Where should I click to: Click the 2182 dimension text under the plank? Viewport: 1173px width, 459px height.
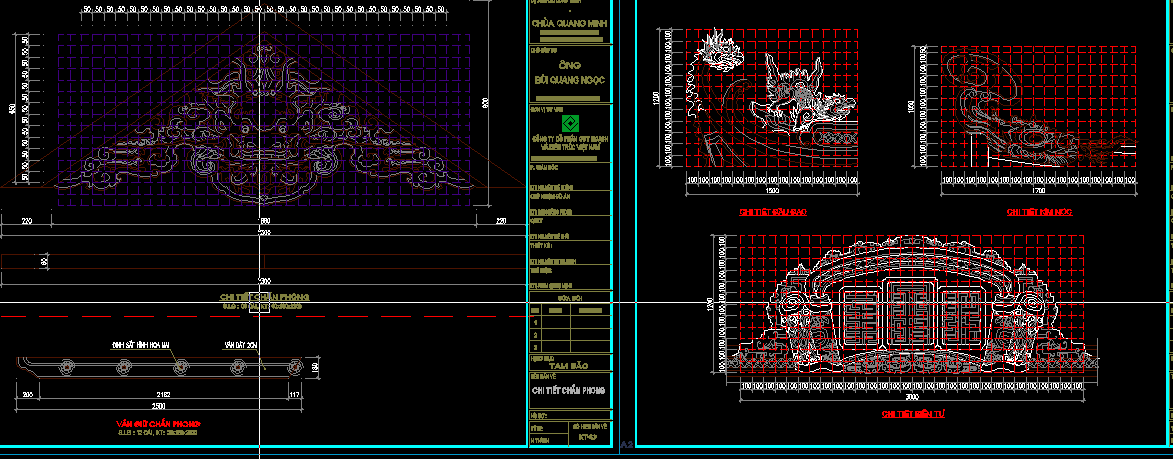(163, 394)
